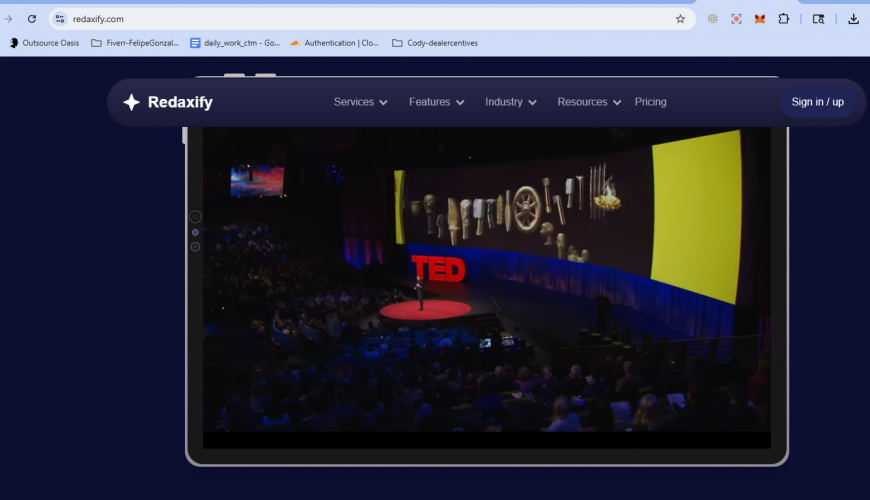Click the tab search toolbar icon

coord(818,19)
